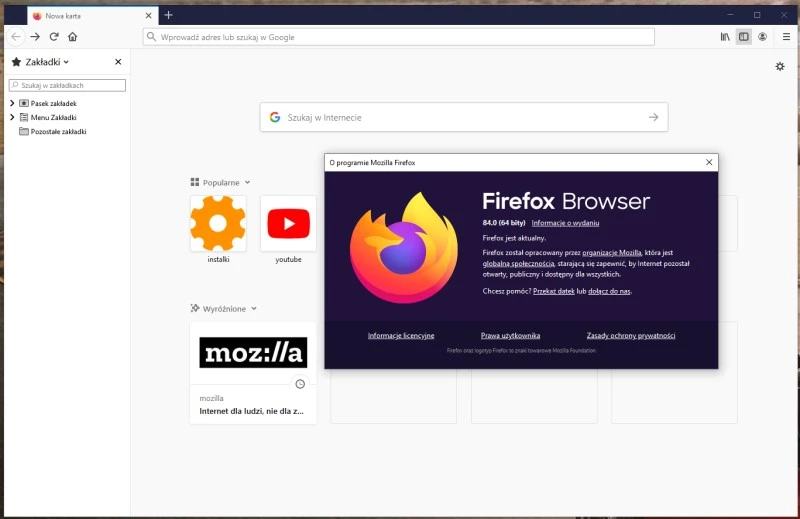Viewport: 800px width, 519px height.
Task: Open the Library icon in toolbar
Action: tap(725, 37)
